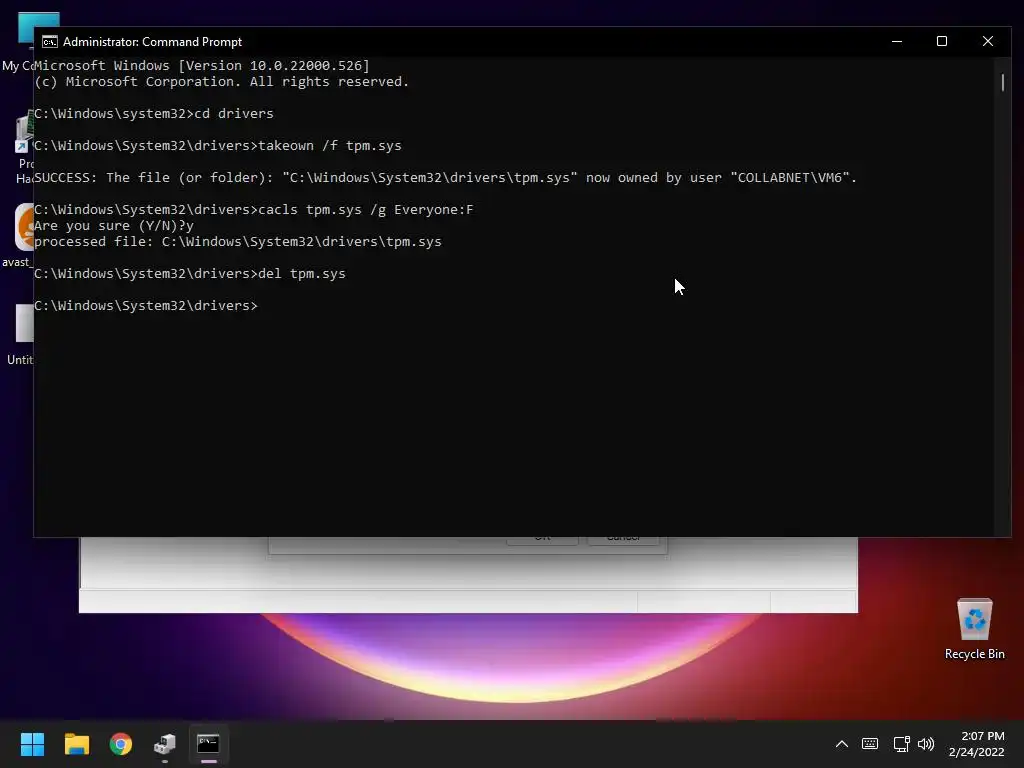Click the 'Are you sure (Y/N)?y' line

coord(114,226)
